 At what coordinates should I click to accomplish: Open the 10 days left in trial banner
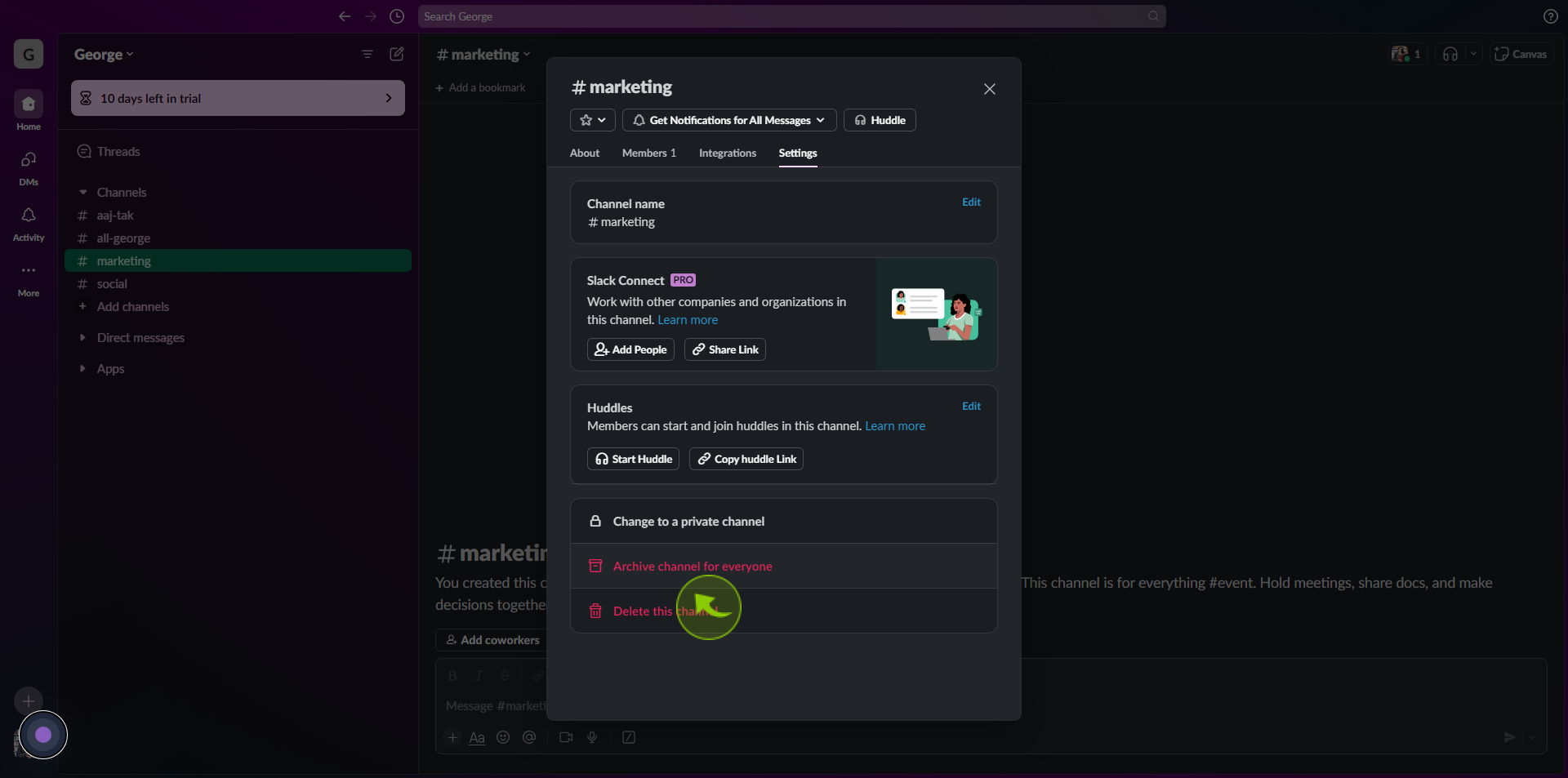(238, 98)
